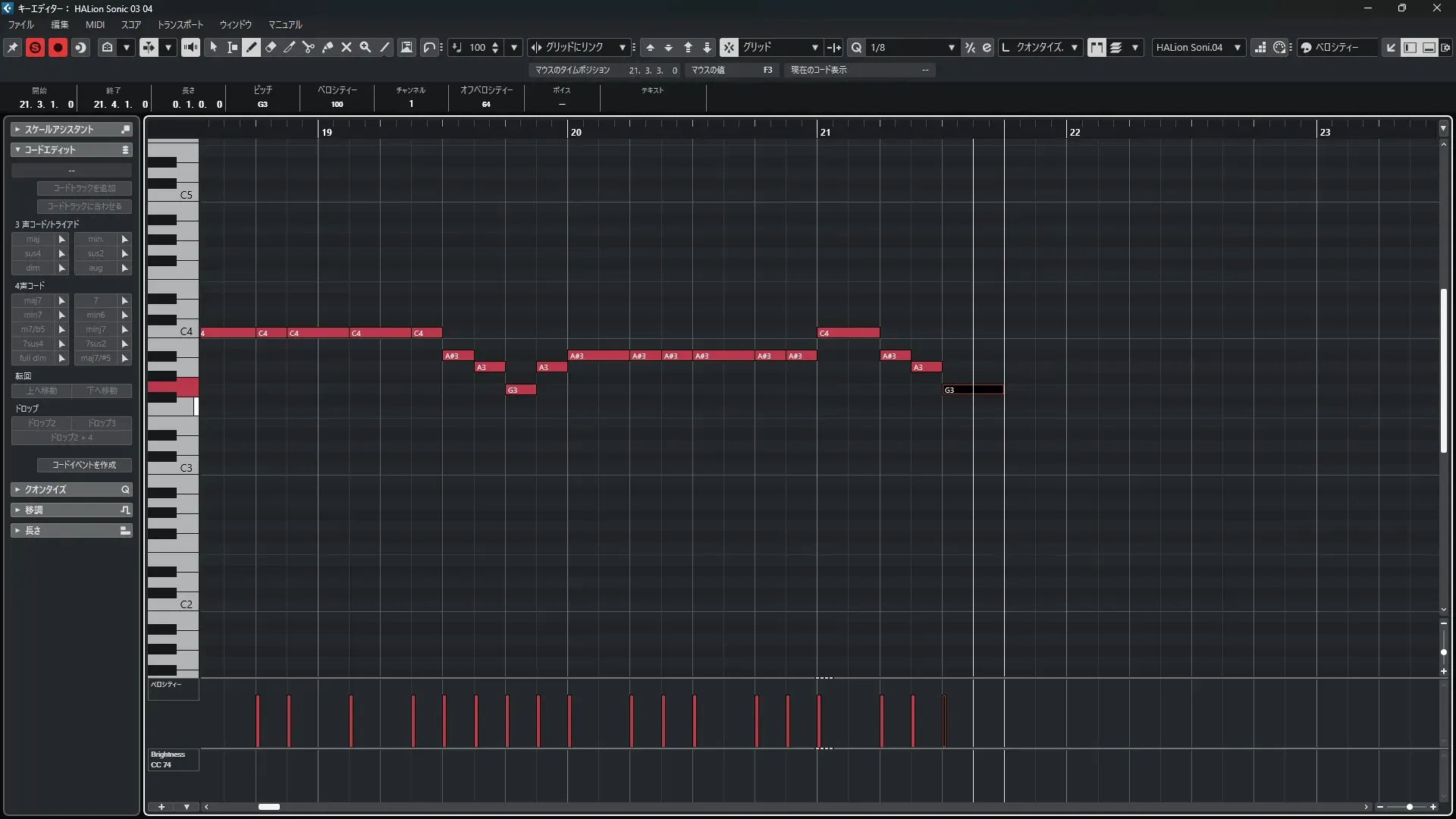This screenshot has height=819, width=1456.
Task: Toggle the Record in Editor button
Action: pyautogui.click(x=58, y=47)
